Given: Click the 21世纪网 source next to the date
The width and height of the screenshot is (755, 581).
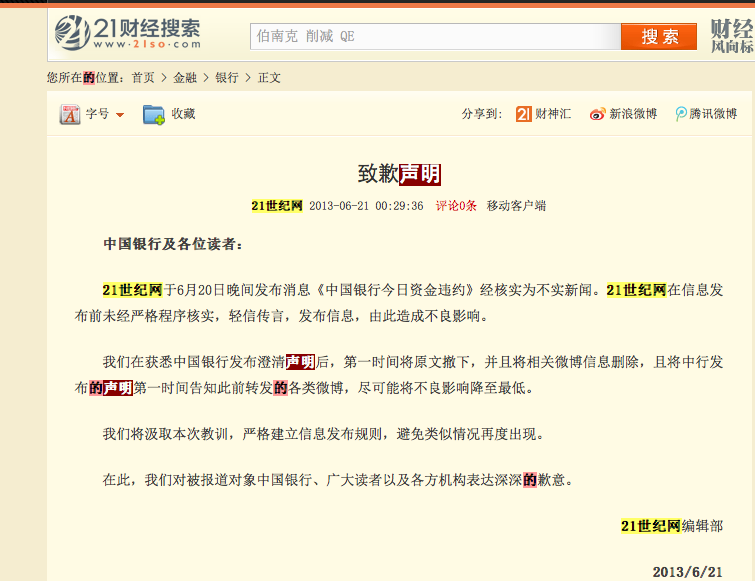Looking at the screenshot, I should pyautogui.click(x=277, y=206).
